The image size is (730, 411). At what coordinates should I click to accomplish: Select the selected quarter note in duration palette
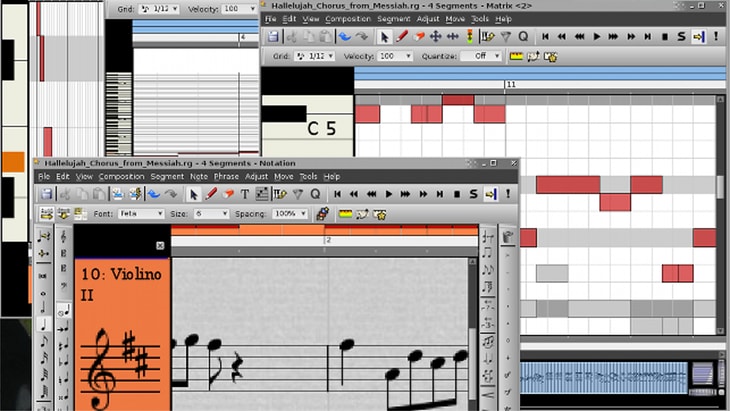point(43,324)
